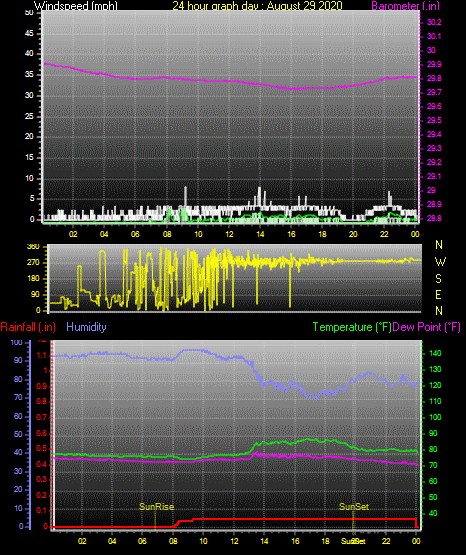The image size is (466, 555).
Task: Click the 180 wind direction axis value
Action: coord(33,279)
